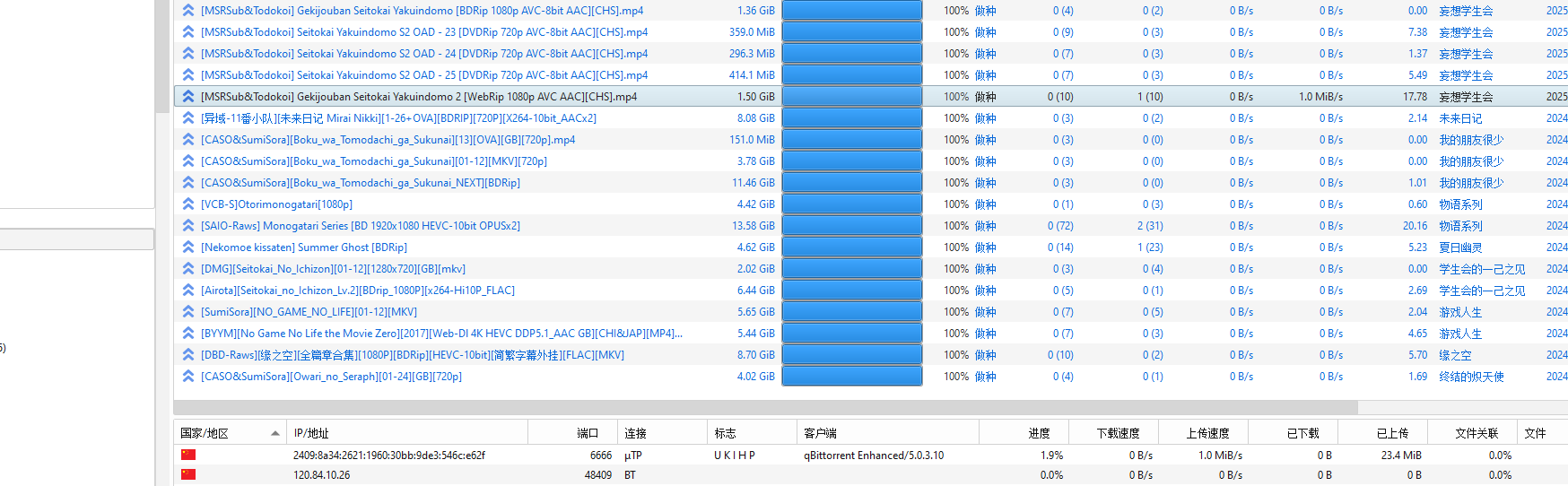Viewport: 1568px width, 486px height.
Task: Click seeding icon of Gekijouban Yakuindomo 2 WebRip torrent
Action: (x=188, y=97)
